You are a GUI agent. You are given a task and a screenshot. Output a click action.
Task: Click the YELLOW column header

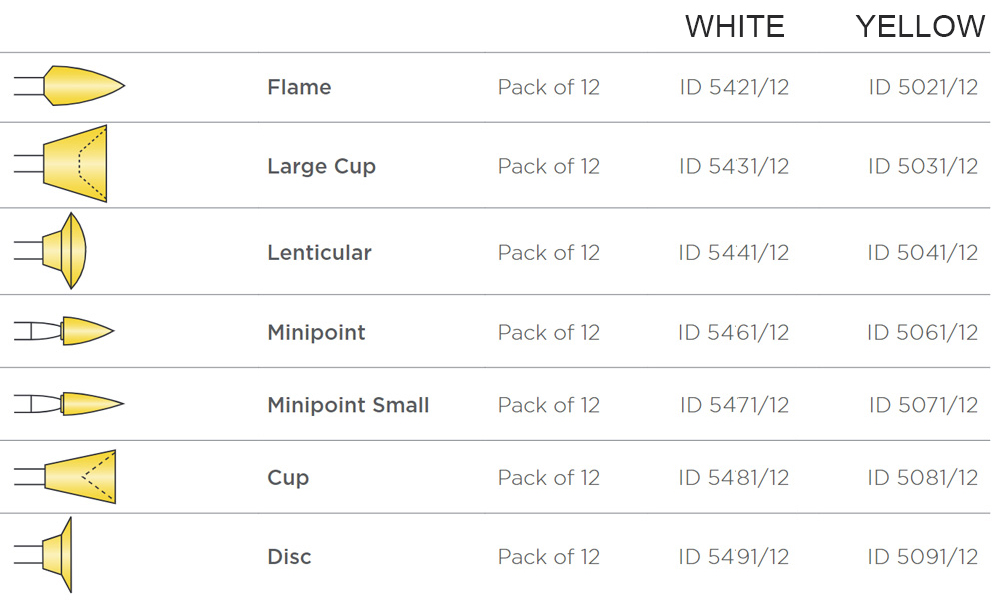pyautogui.click(x=920, y=27)
